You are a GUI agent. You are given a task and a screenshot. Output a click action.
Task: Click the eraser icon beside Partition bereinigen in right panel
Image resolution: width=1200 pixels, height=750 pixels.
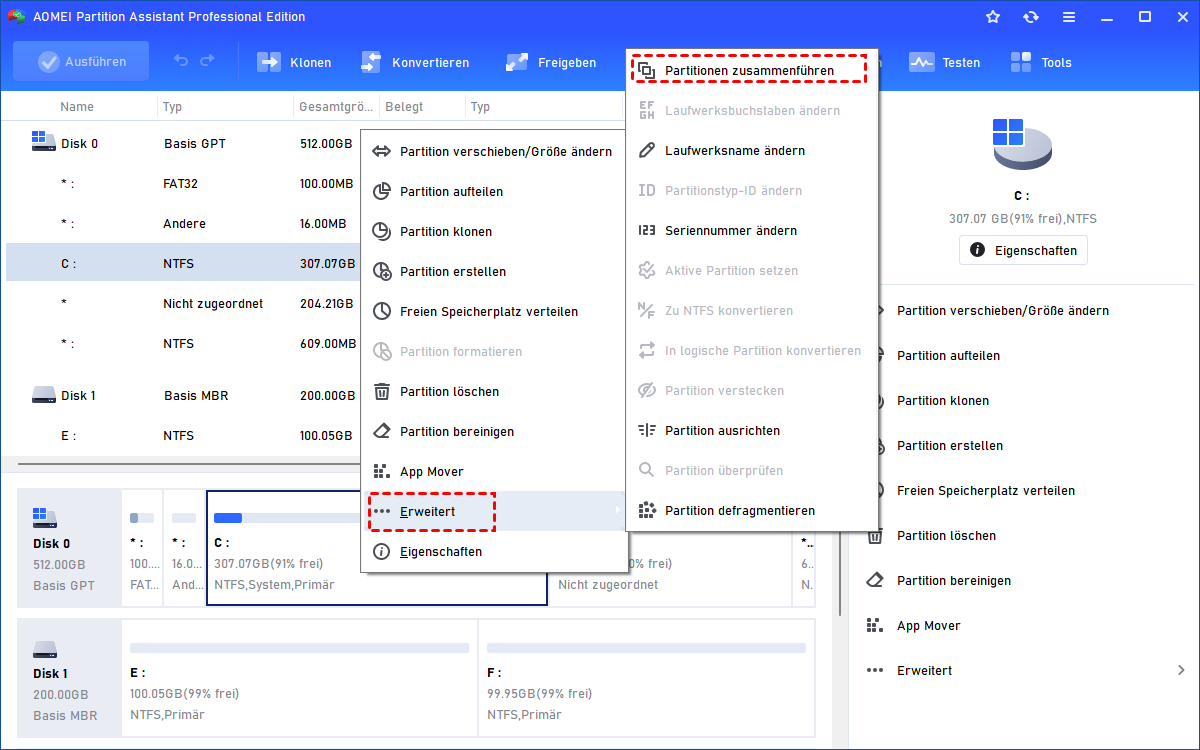tap(876, 580)
